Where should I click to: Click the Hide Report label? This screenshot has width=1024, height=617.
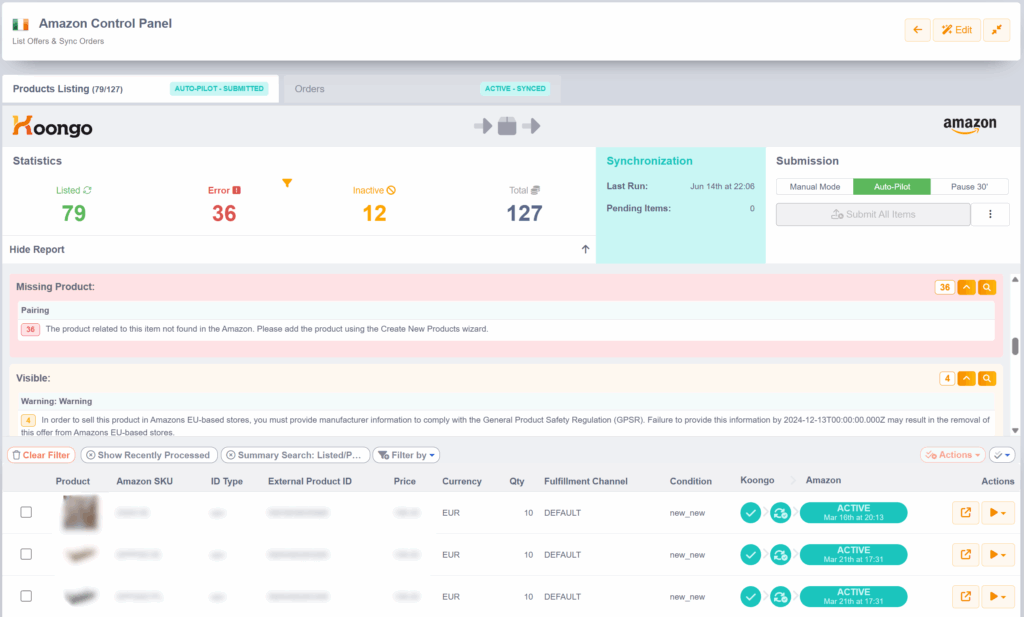pos(37,249)
